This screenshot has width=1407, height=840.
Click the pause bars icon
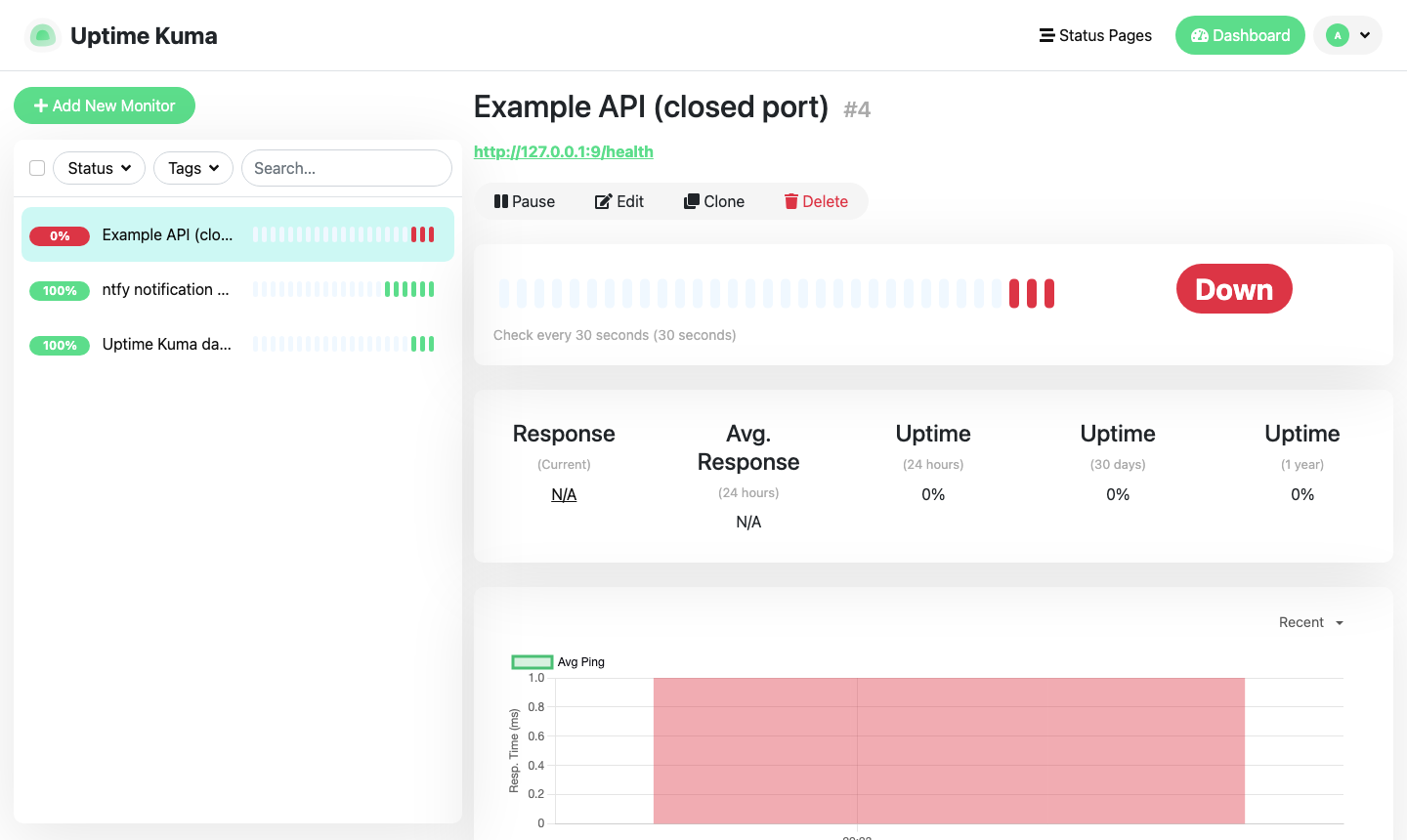(501, 201)
